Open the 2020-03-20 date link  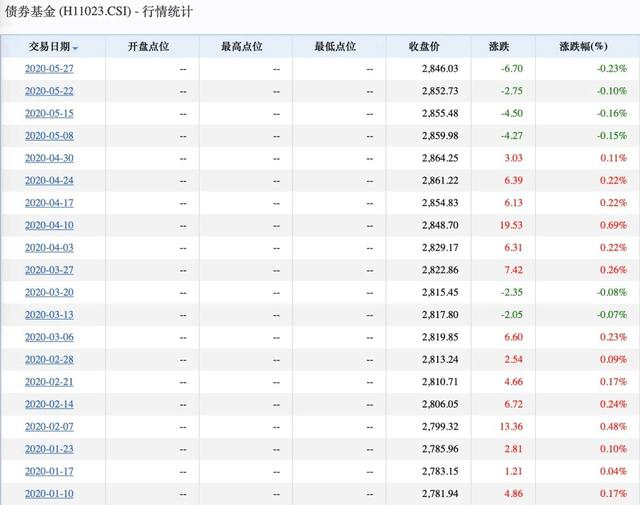pyautogui.click(x=49, y=292)
